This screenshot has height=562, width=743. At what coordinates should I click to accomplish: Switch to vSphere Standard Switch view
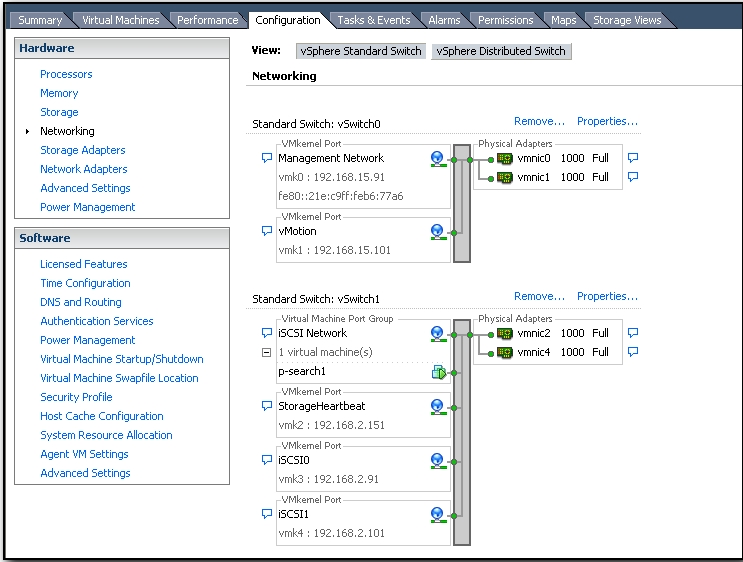click(x=361, y=51)
